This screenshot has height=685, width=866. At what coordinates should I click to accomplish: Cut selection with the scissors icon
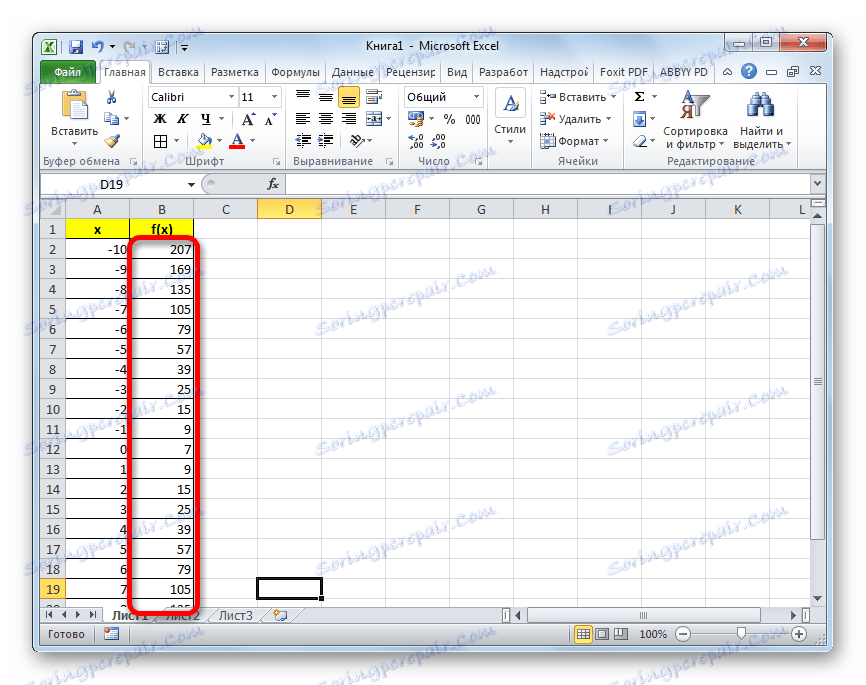(112, 97)
